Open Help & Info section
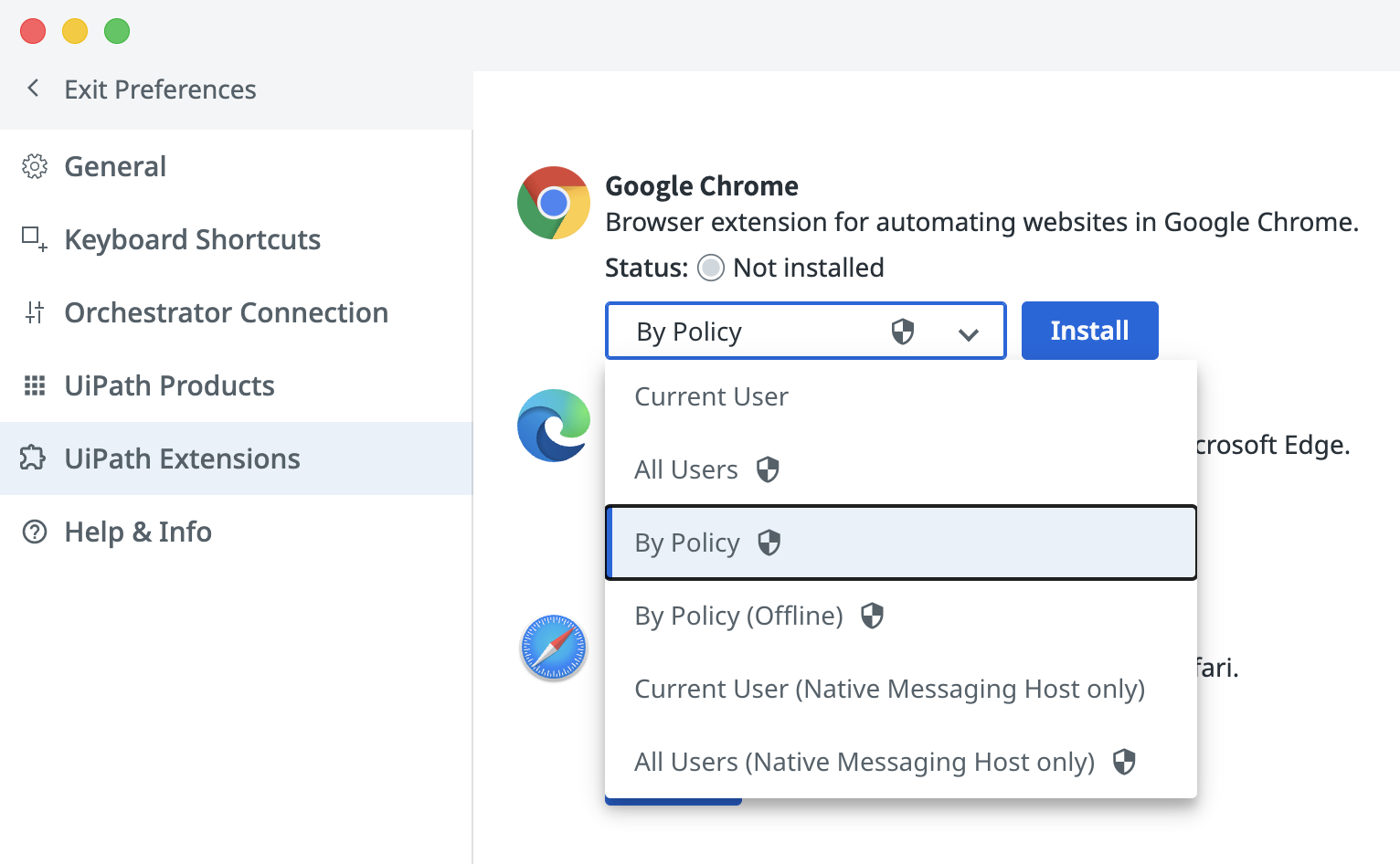Screen dimensions: 1400x864 (236, 532)
